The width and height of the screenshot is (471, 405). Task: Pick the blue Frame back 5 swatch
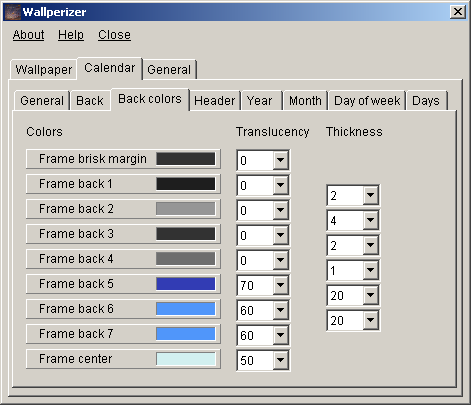click(x=186, y=284)
